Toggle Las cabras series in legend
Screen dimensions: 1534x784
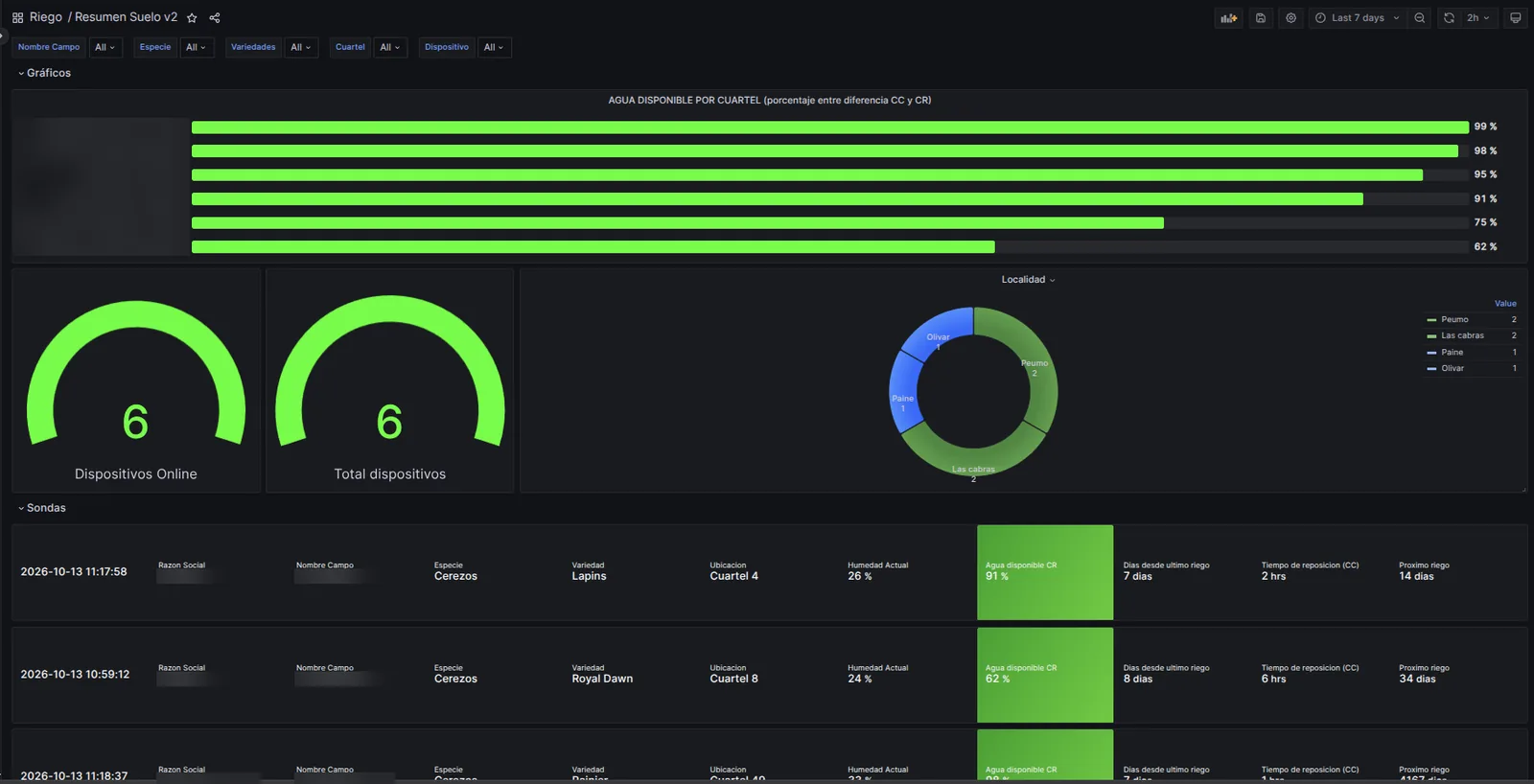click(1462, 335)
